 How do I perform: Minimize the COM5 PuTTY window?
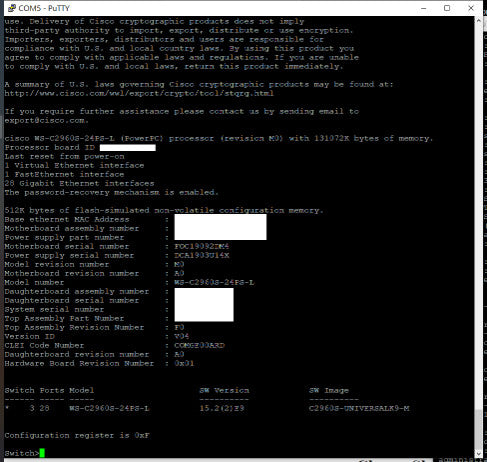(424, 8)
